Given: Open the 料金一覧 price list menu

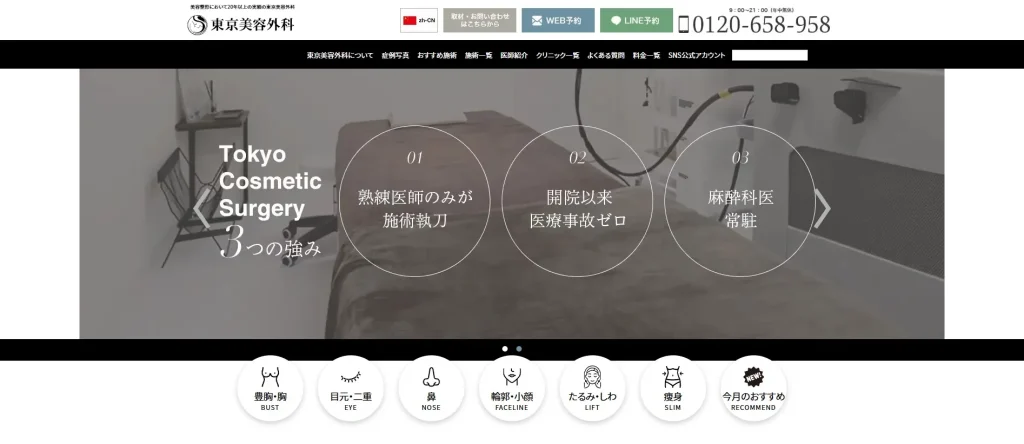Looking at the screenshot, I should 647,55.
